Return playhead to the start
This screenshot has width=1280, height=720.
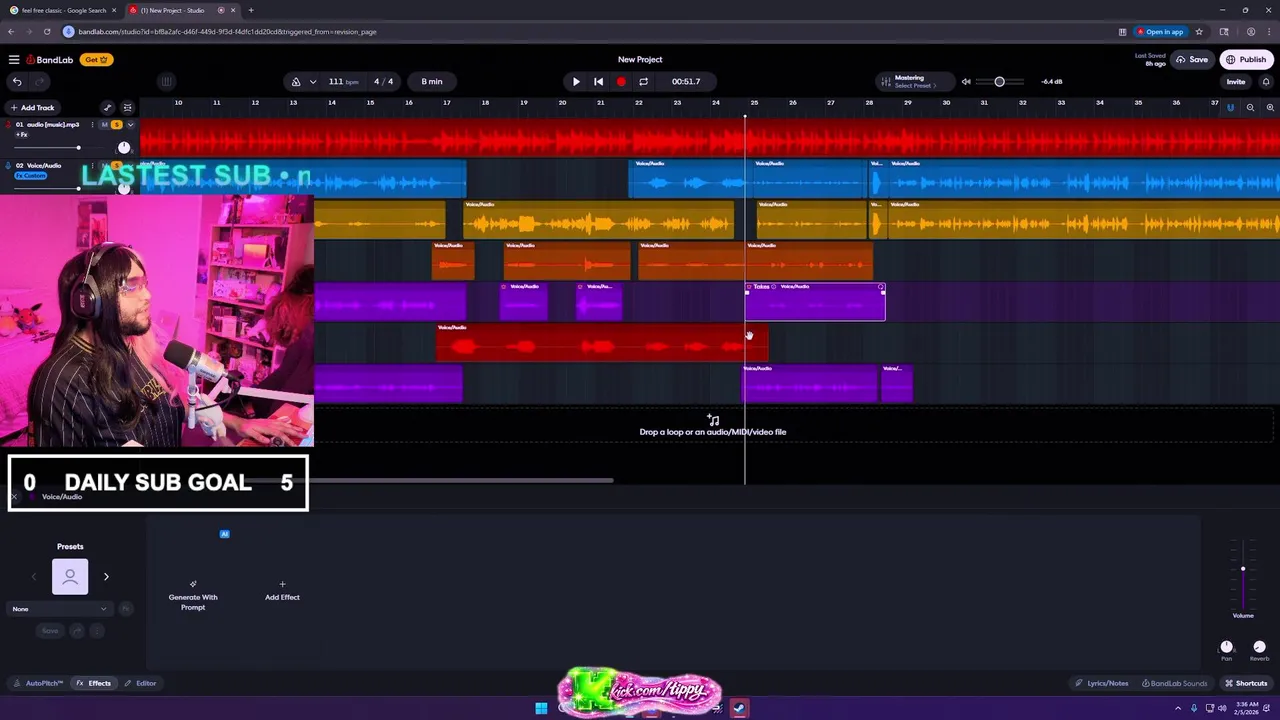tap(598, 82)
